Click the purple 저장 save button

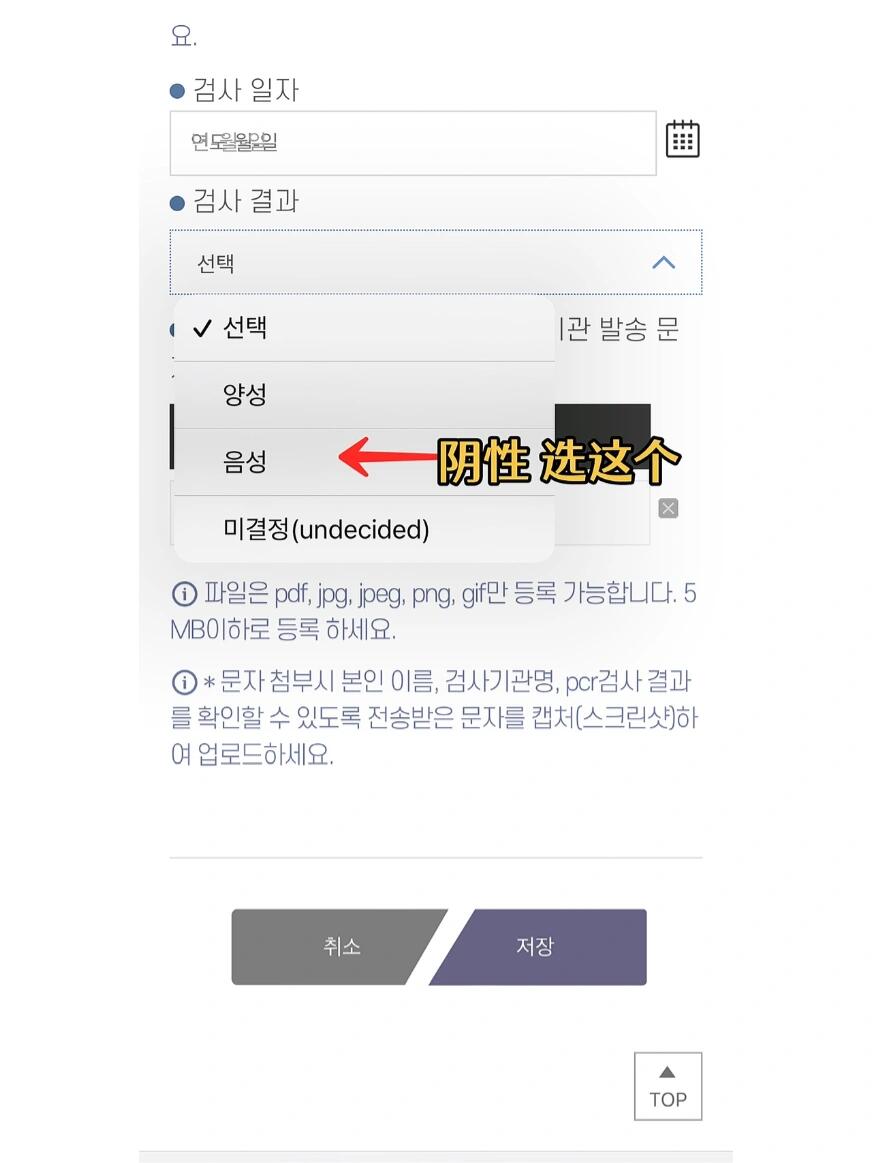(538, 946)
